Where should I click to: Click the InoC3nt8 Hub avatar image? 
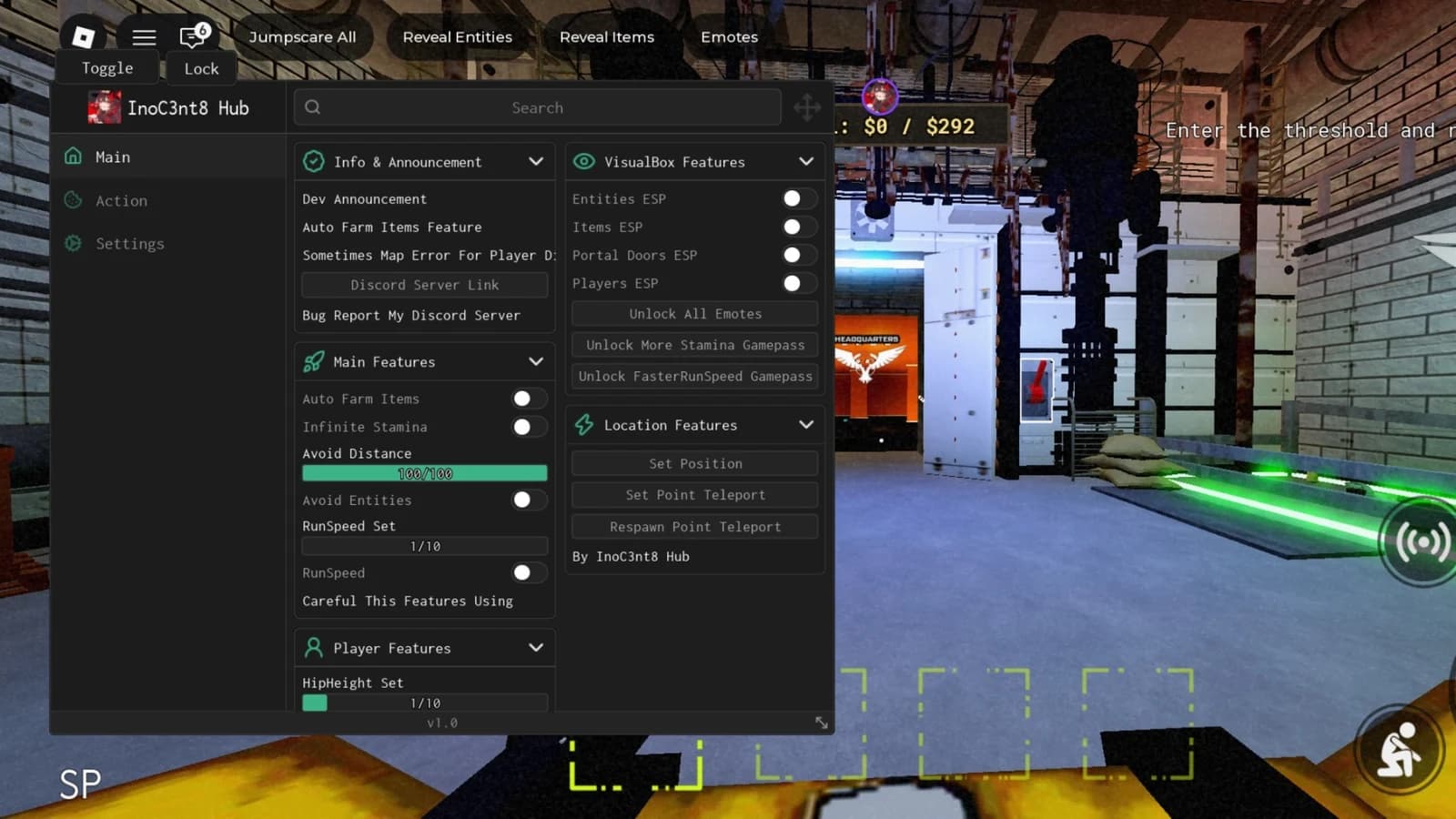tap(104, 107)
